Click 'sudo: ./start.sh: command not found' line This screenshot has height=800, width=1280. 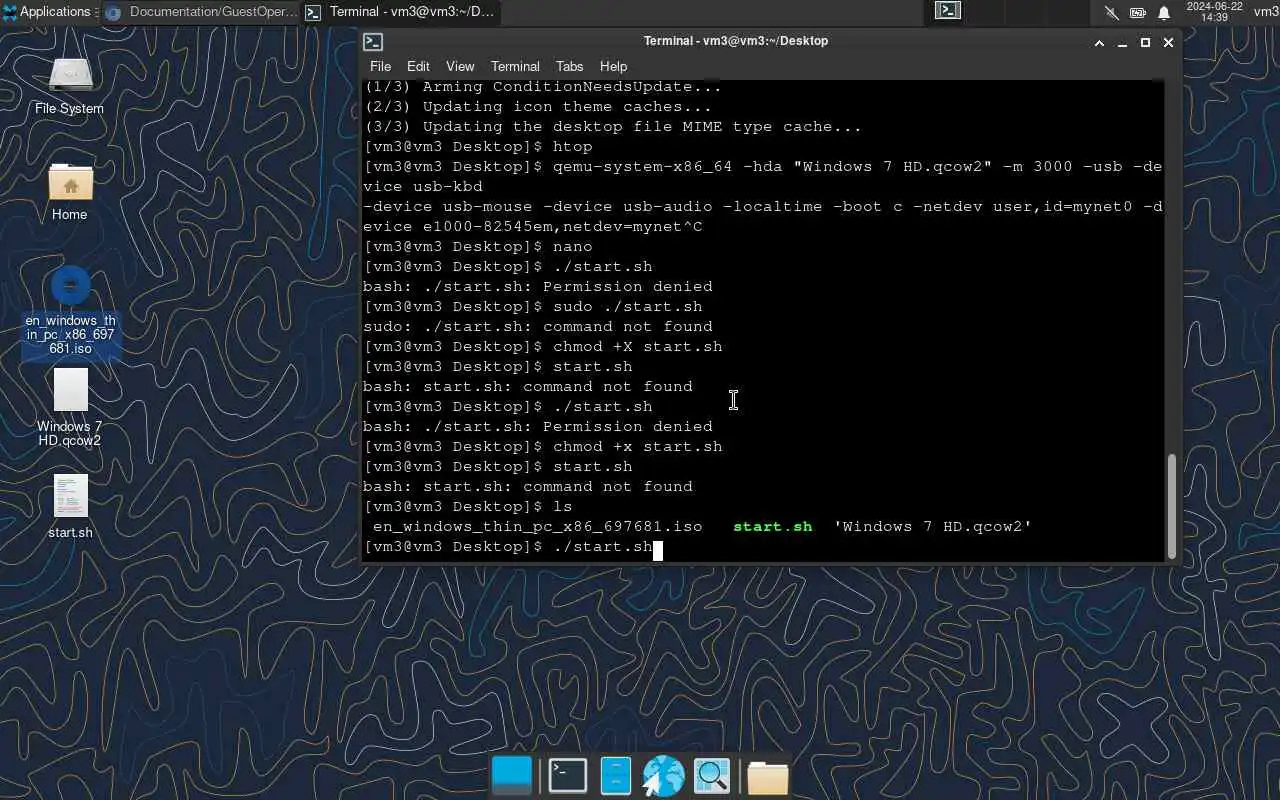tap(538, 326)
